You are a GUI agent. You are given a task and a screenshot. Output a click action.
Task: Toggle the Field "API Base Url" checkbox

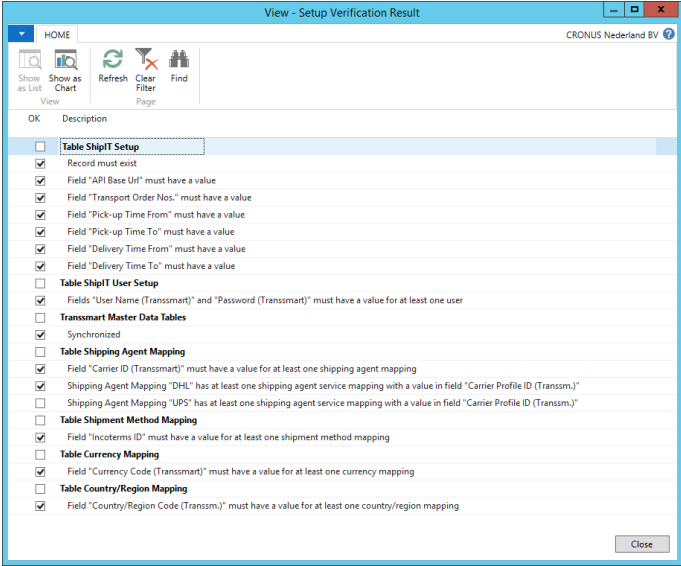coord(40,181)
